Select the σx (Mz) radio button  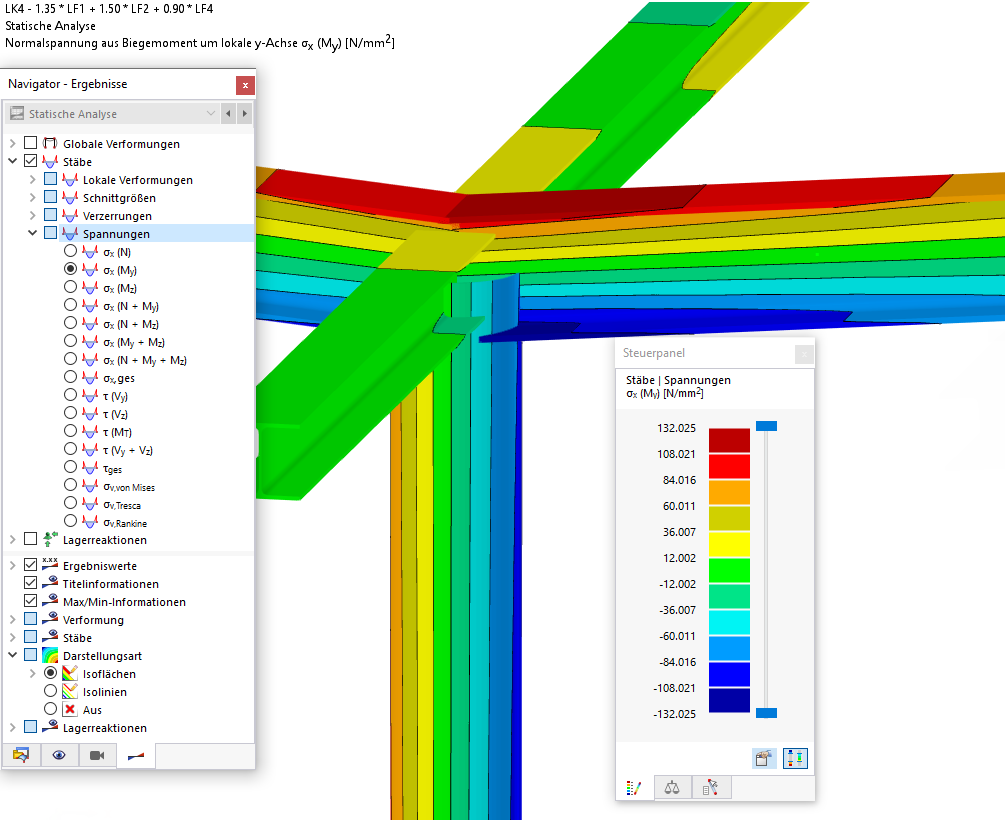point(71,287)
